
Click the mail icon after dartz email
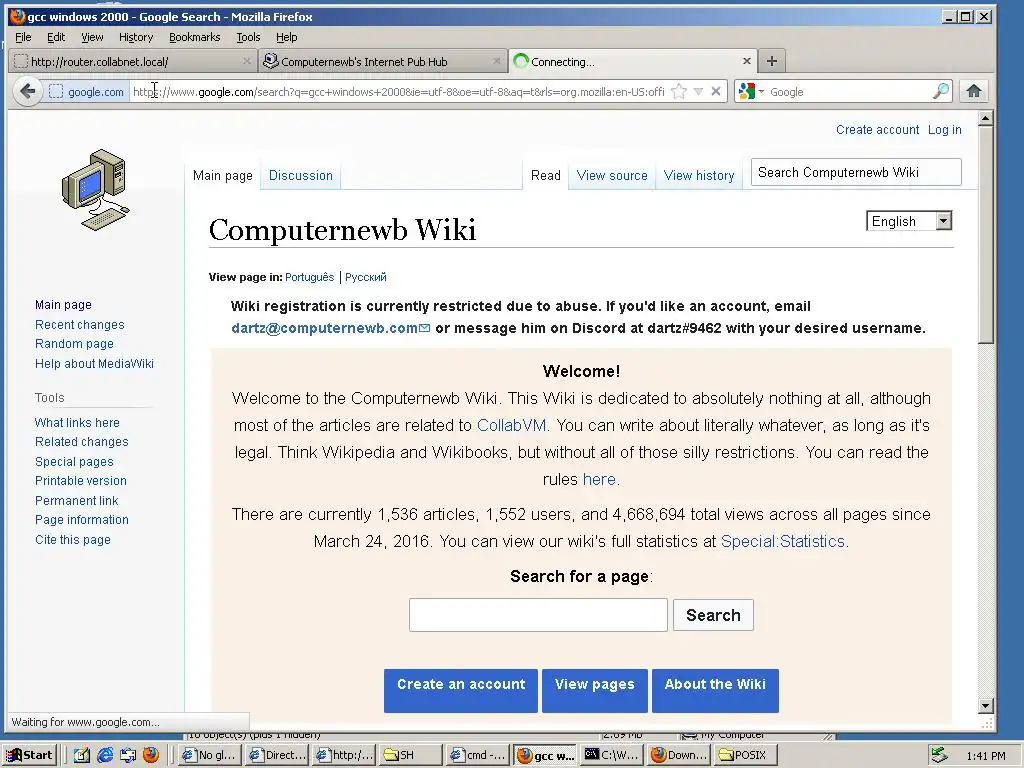(424, 328)
